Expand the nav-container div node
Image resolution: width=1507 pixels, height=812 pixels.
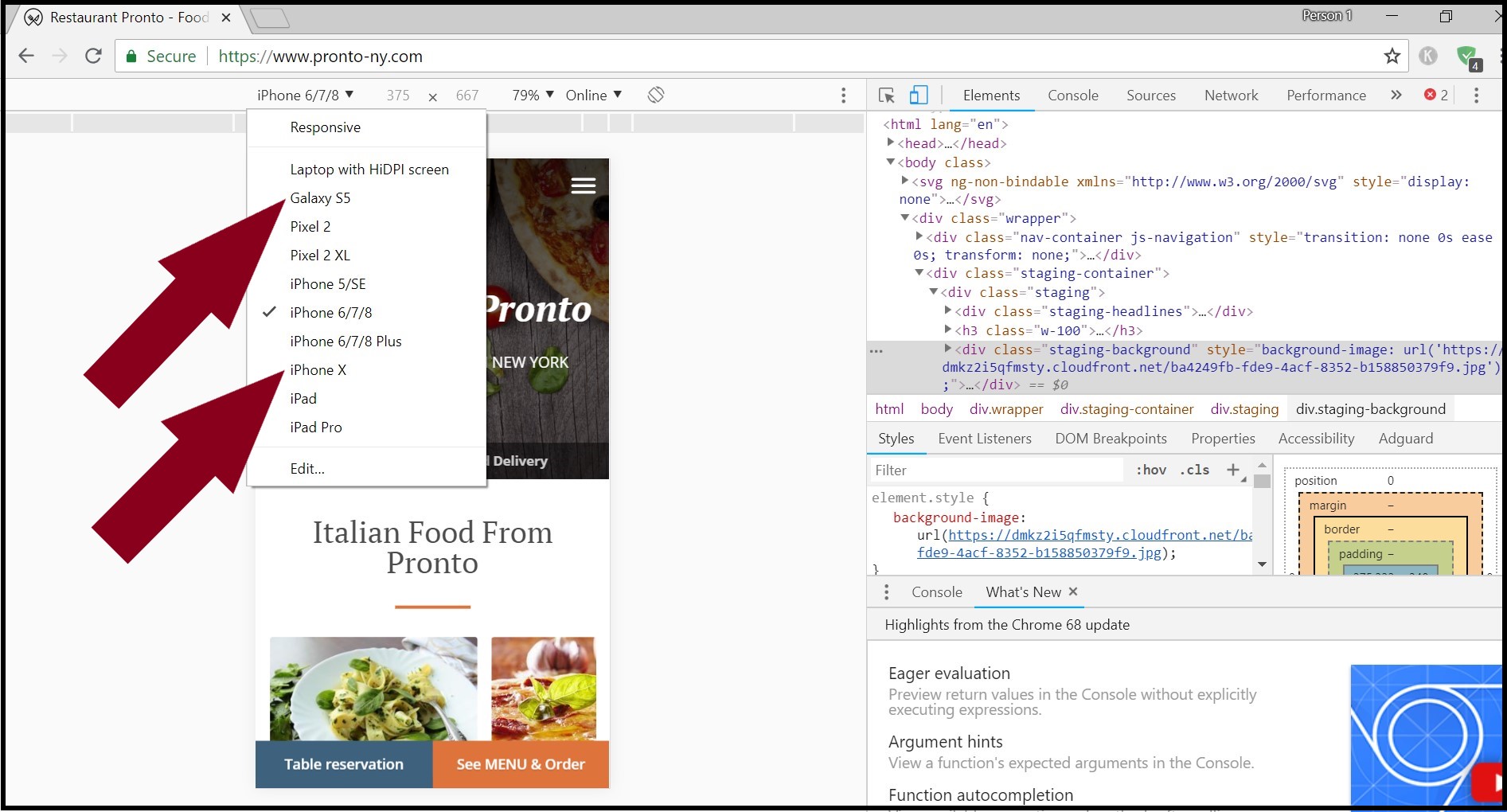click(919, 236)
